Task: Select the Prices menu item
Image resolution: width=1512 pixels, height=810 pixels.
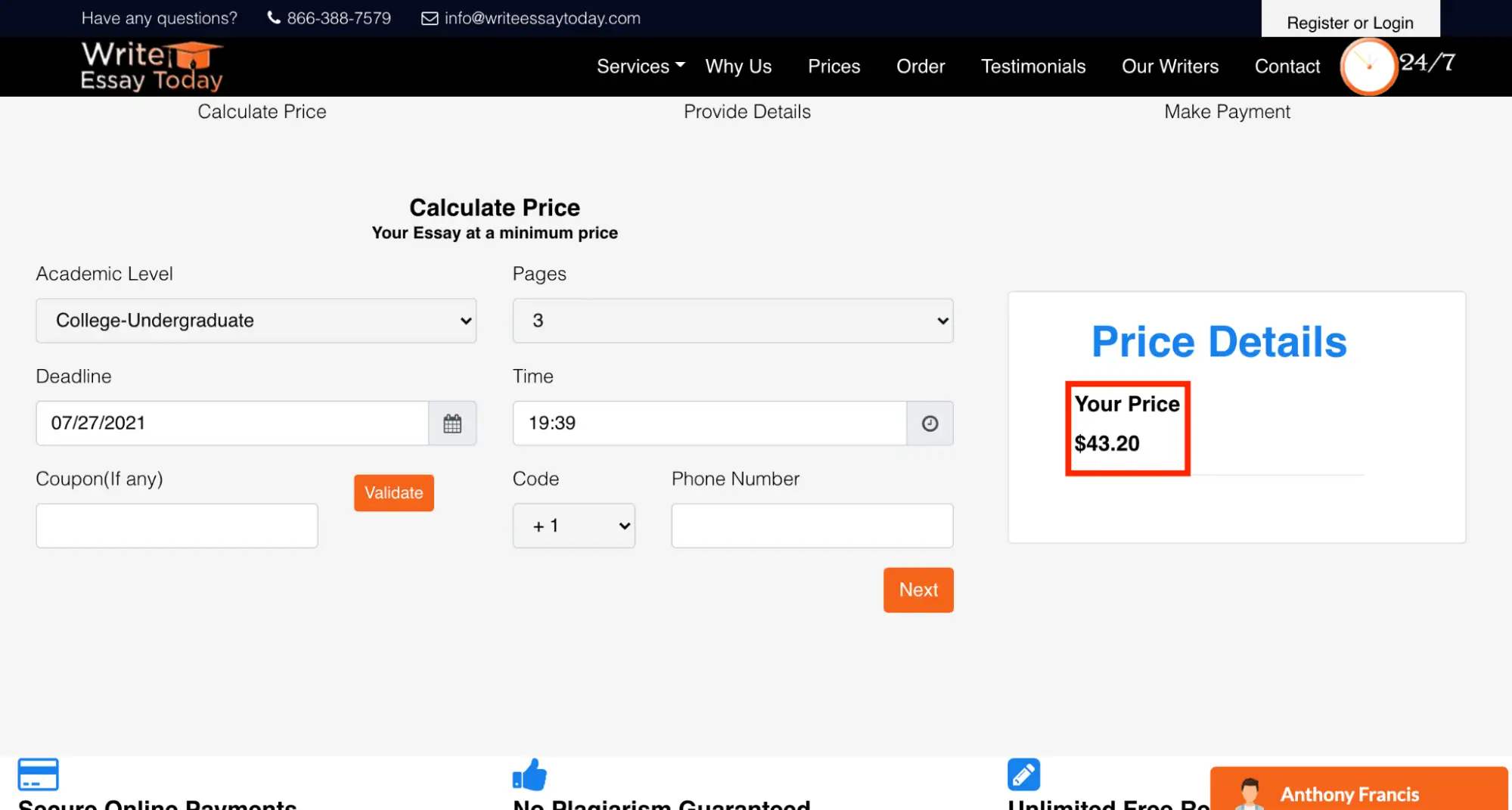Action: 834,67
